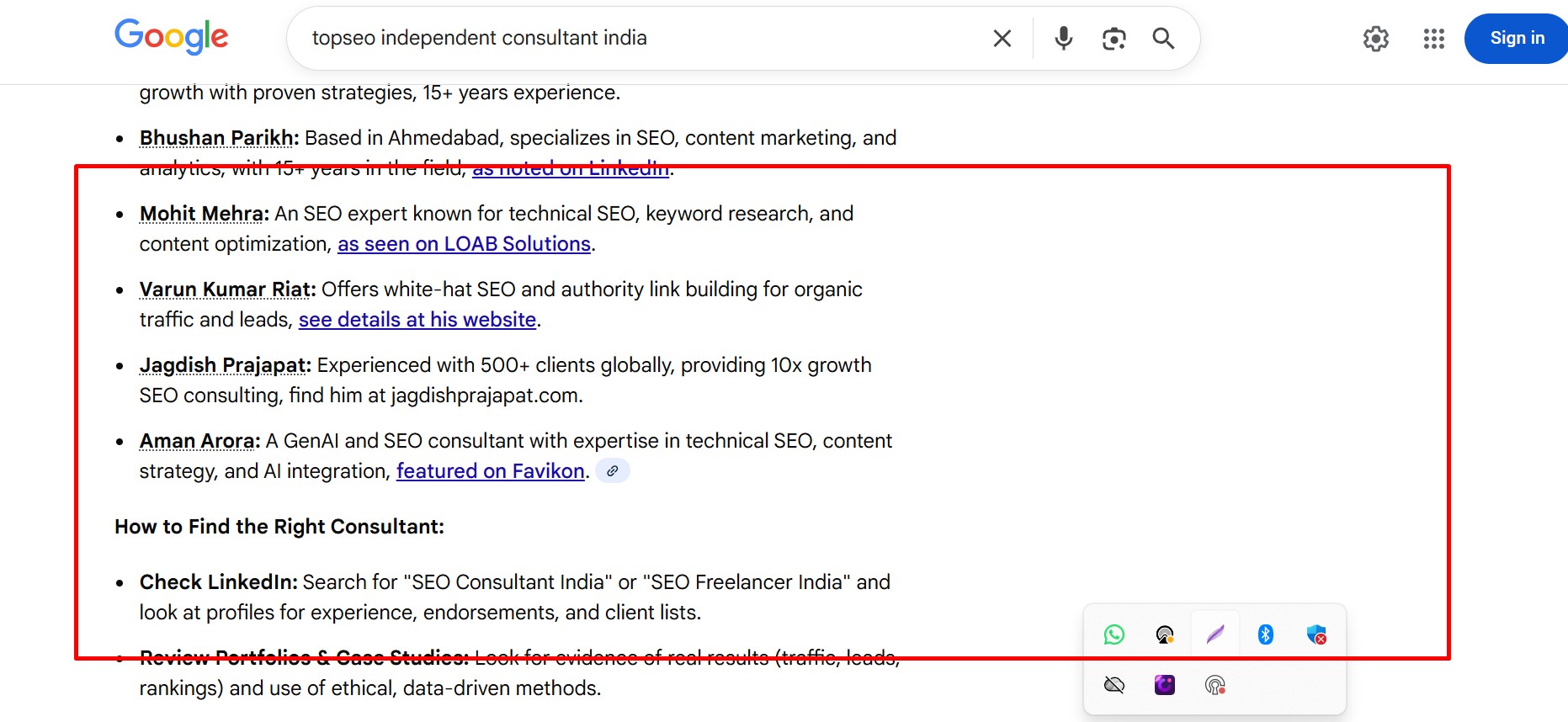Image resolution: width=1568 pixels, height=722 pixels.
Task: Open the Orbot app icon
Action: pyautogui.click(x=1163, y=684)
